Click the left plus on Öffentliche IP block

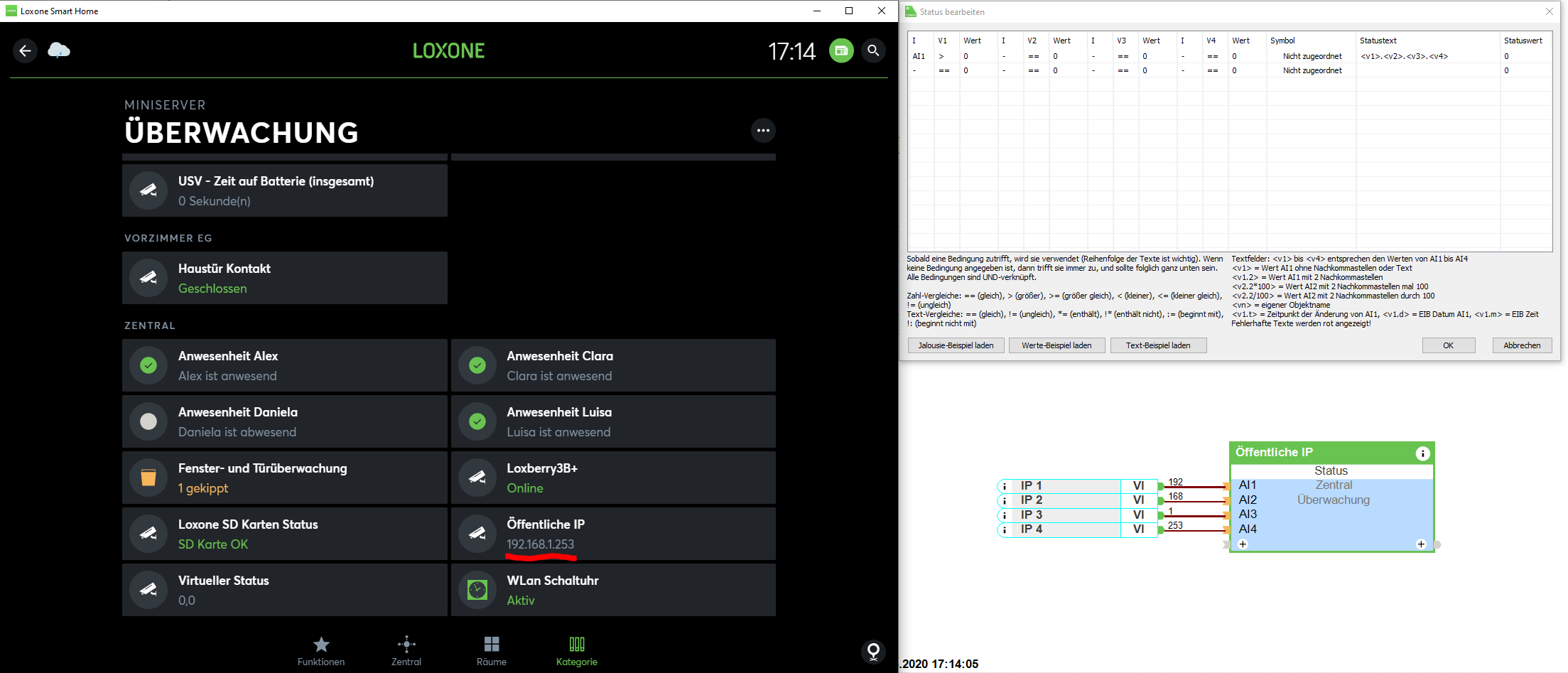[1243, 544]
